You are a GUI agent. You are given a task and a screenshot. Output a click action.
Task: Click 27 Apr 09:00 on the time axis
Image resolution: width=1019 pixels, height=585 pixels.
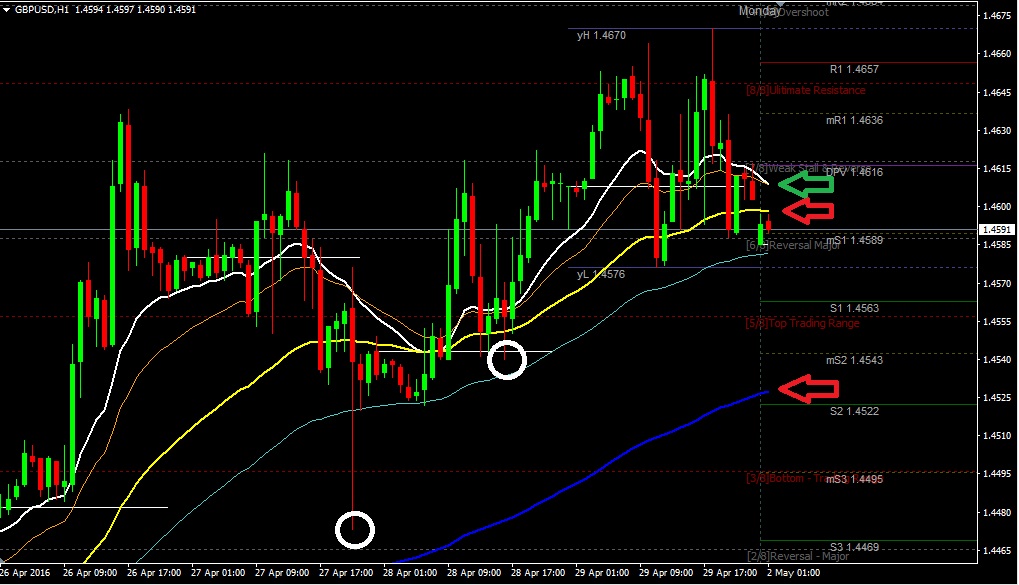point(282,573)
